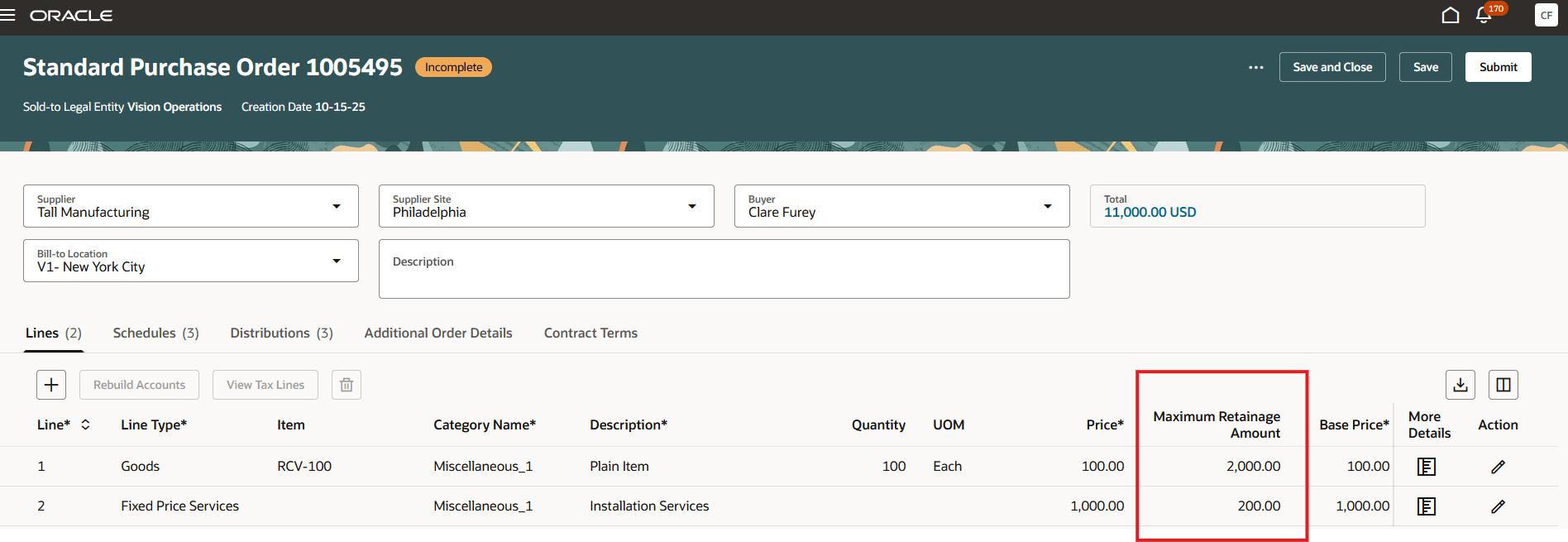Switch to the Lines tab
1568x542 pixels.
point(54,333)
